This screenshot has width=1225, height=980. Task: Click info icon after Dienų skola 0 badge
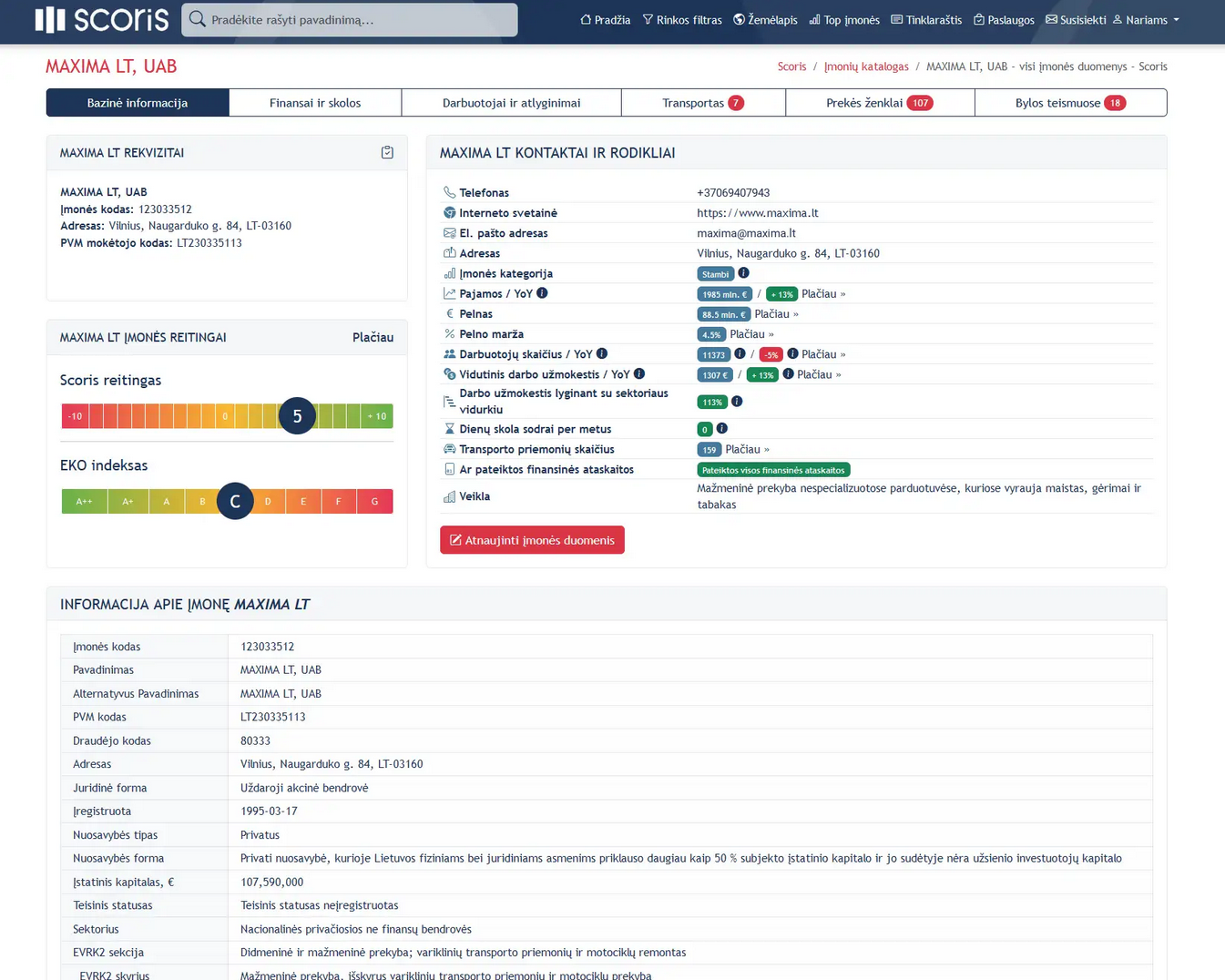point(721,428)
